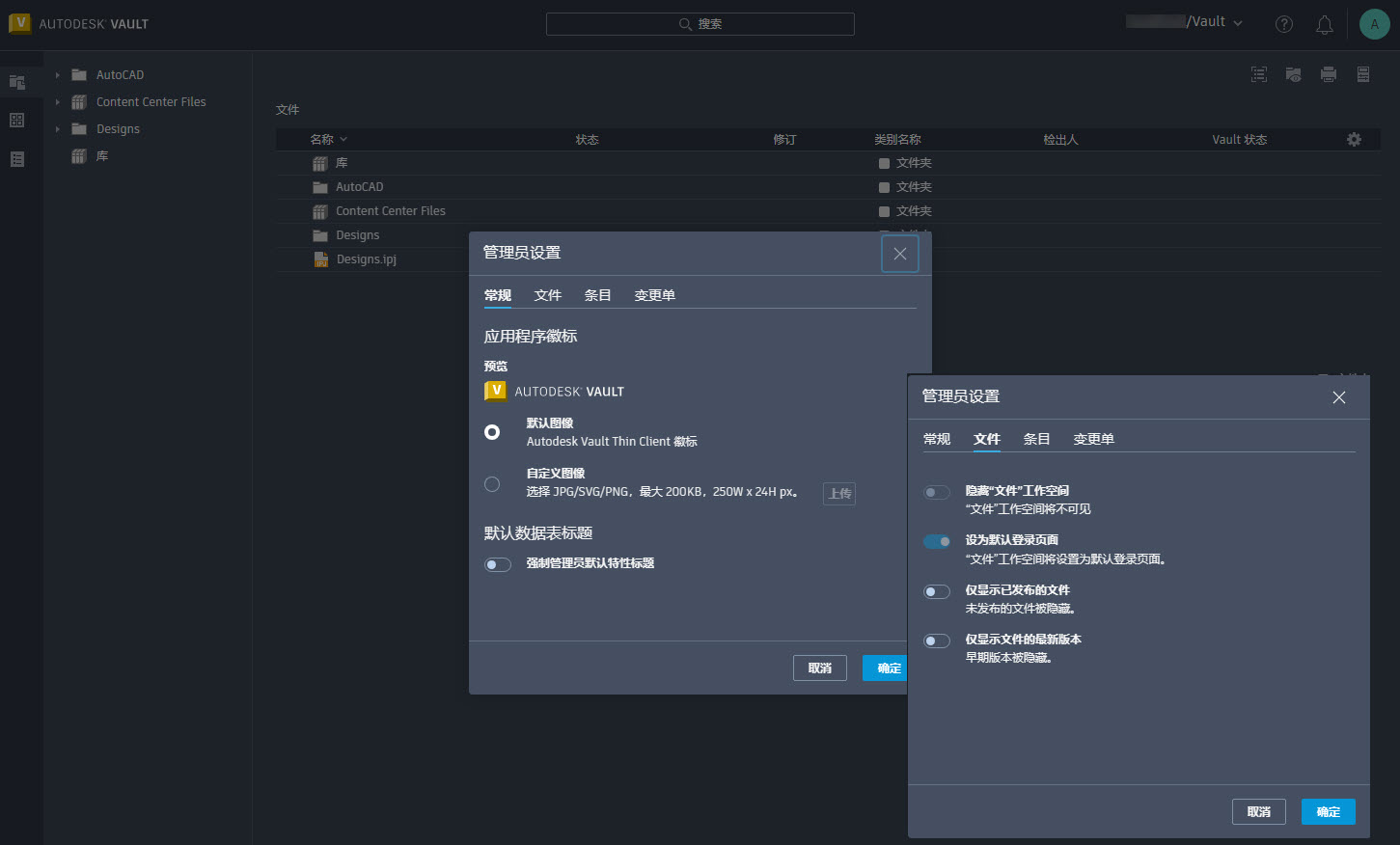Image resolution: width=1400 pixels, height=845 pixels.
Task: Click the AutoCAD folder icon in the tree
Action: pos(79,75)
